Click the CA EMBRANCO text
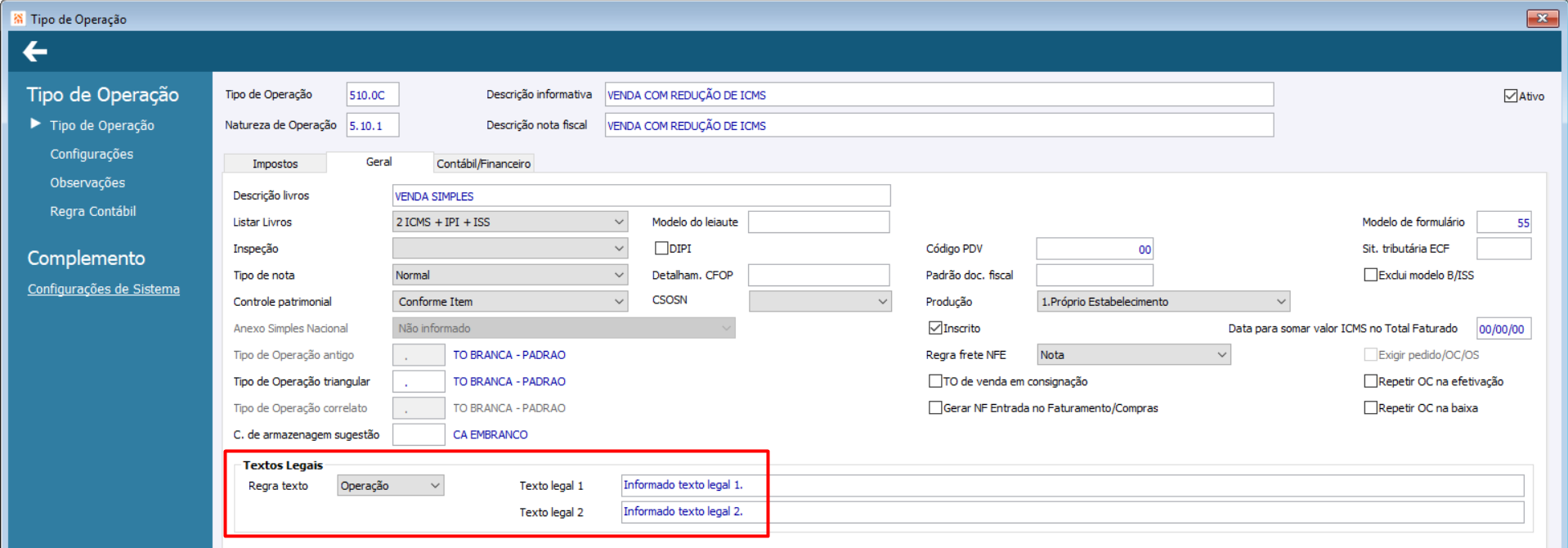 click(x=491, y=434)
